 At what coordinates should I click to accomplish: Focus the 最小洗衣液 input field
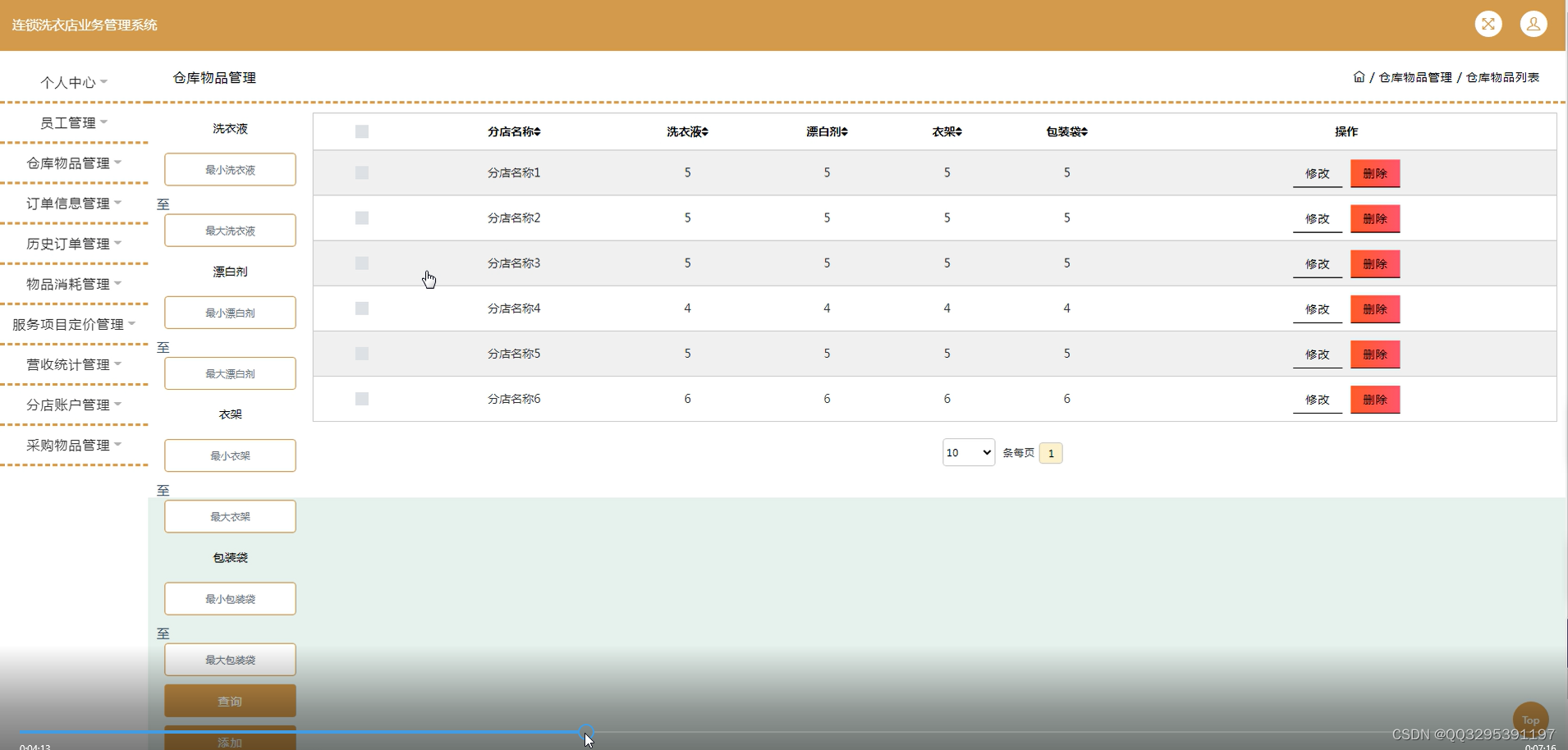pos(230,169)
